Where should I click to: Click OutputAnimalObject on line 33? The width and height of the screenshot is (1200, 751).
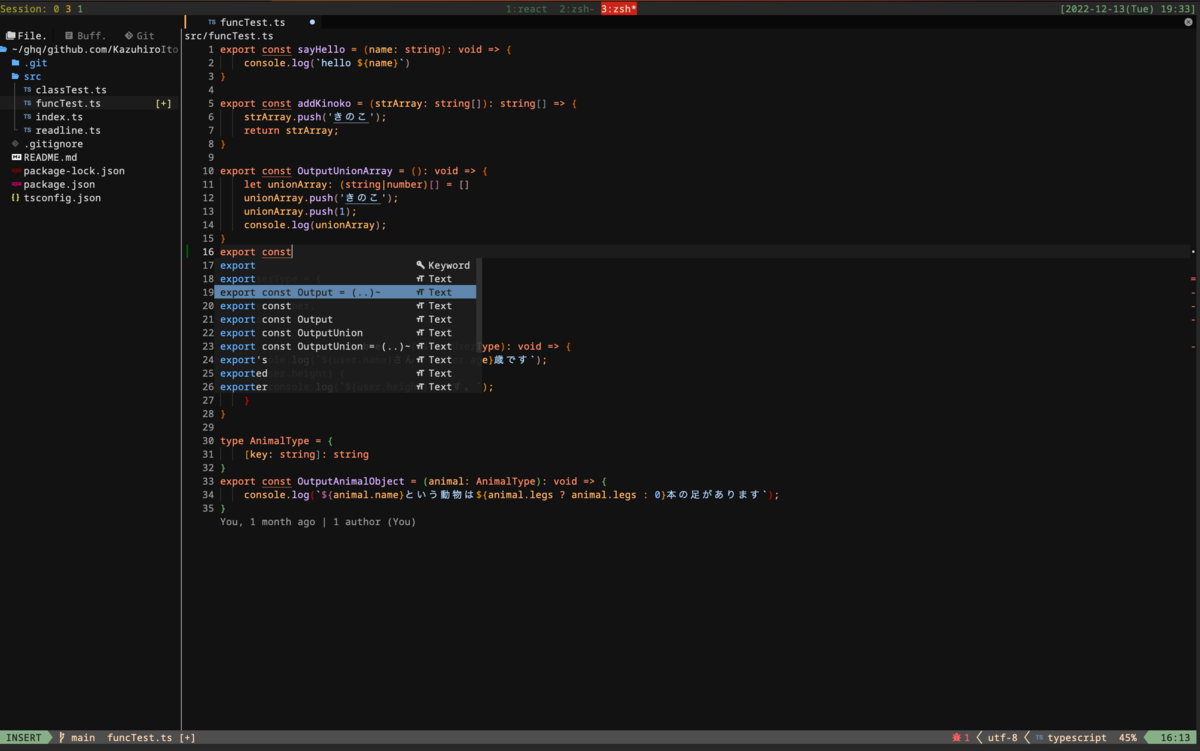point(350,481)
